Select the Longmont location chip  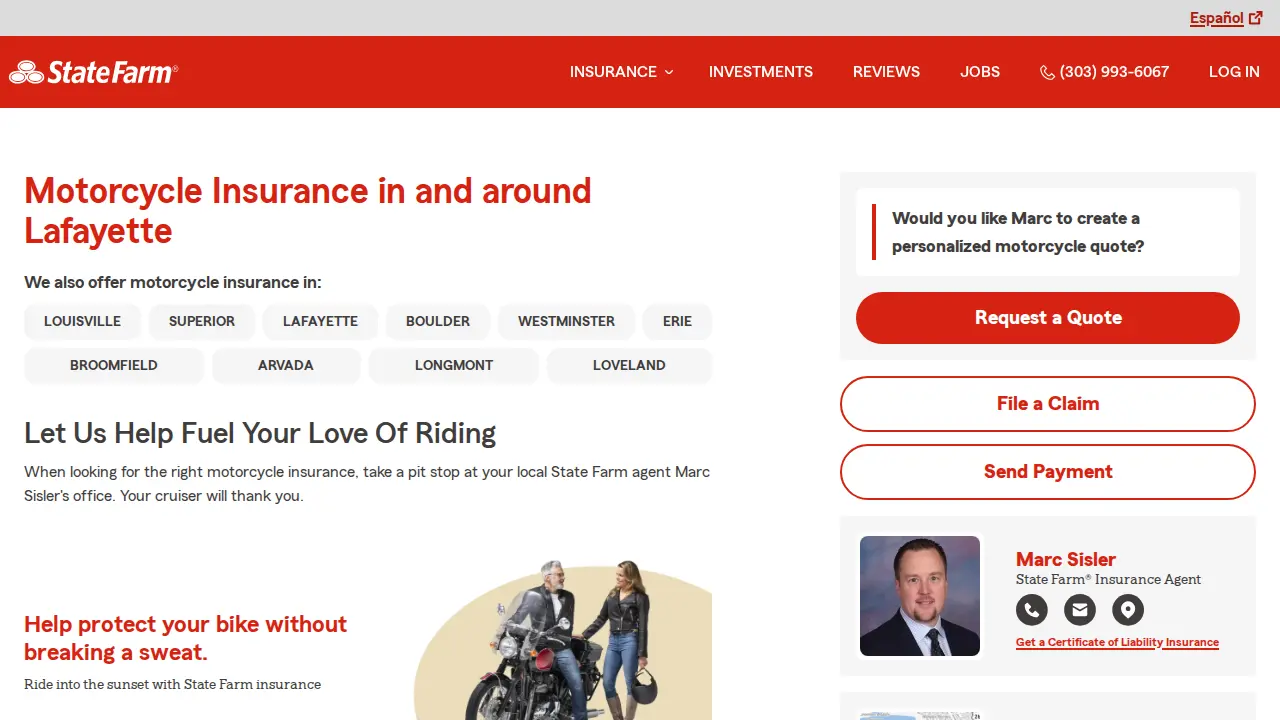(454, 365)
